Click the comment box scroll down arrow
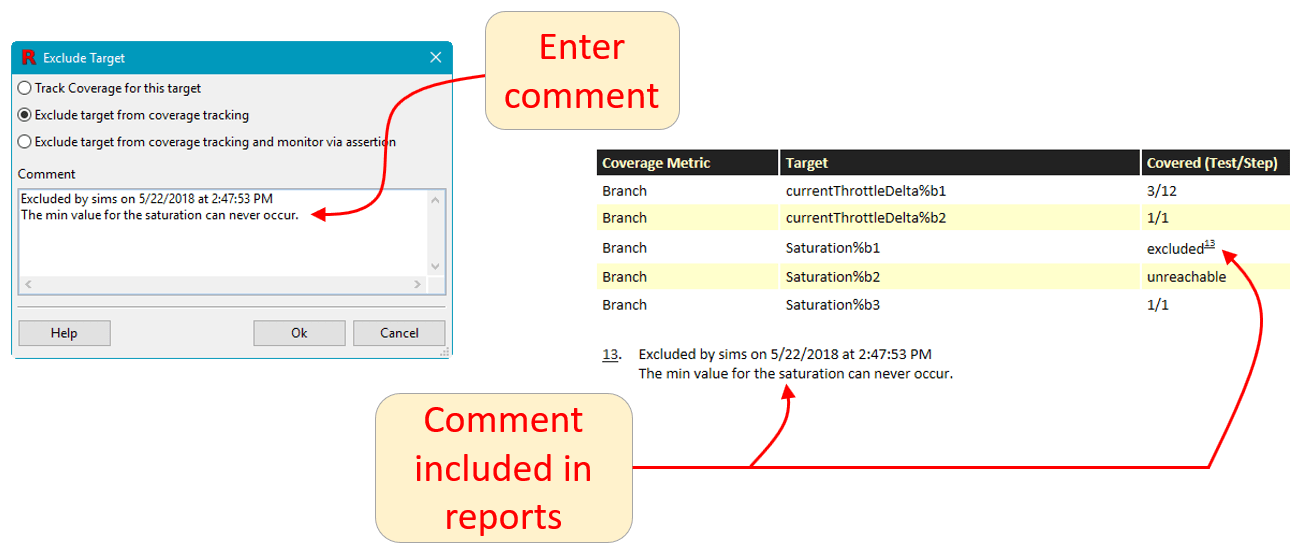 coord(435,267)
